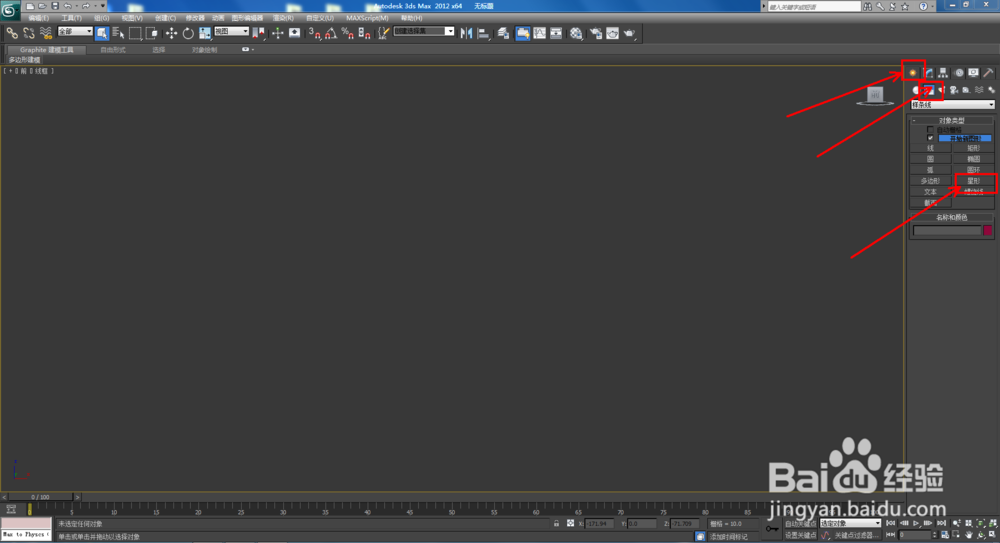1000x543 pixels.
Task: Click the Bind to Space Warp icon
Action: pyautogui.click(x=45, y=33)
